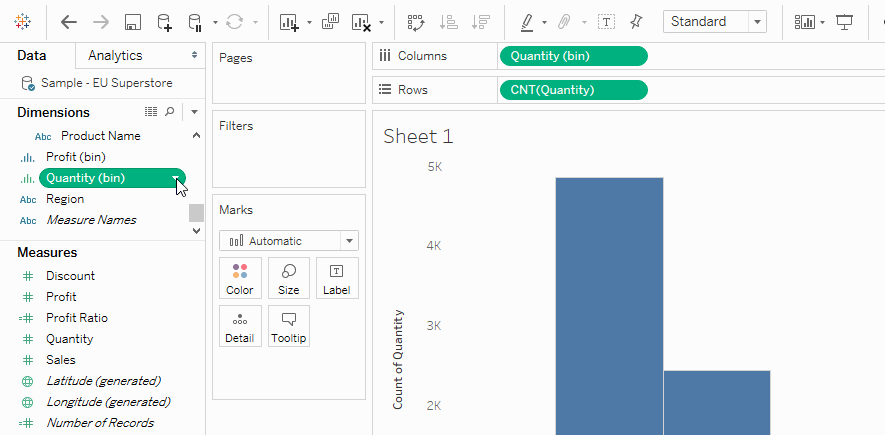Screen dimensions: 885x435
Task: Toggle view data as list icon in Dimensions
Action: (151, 112)
